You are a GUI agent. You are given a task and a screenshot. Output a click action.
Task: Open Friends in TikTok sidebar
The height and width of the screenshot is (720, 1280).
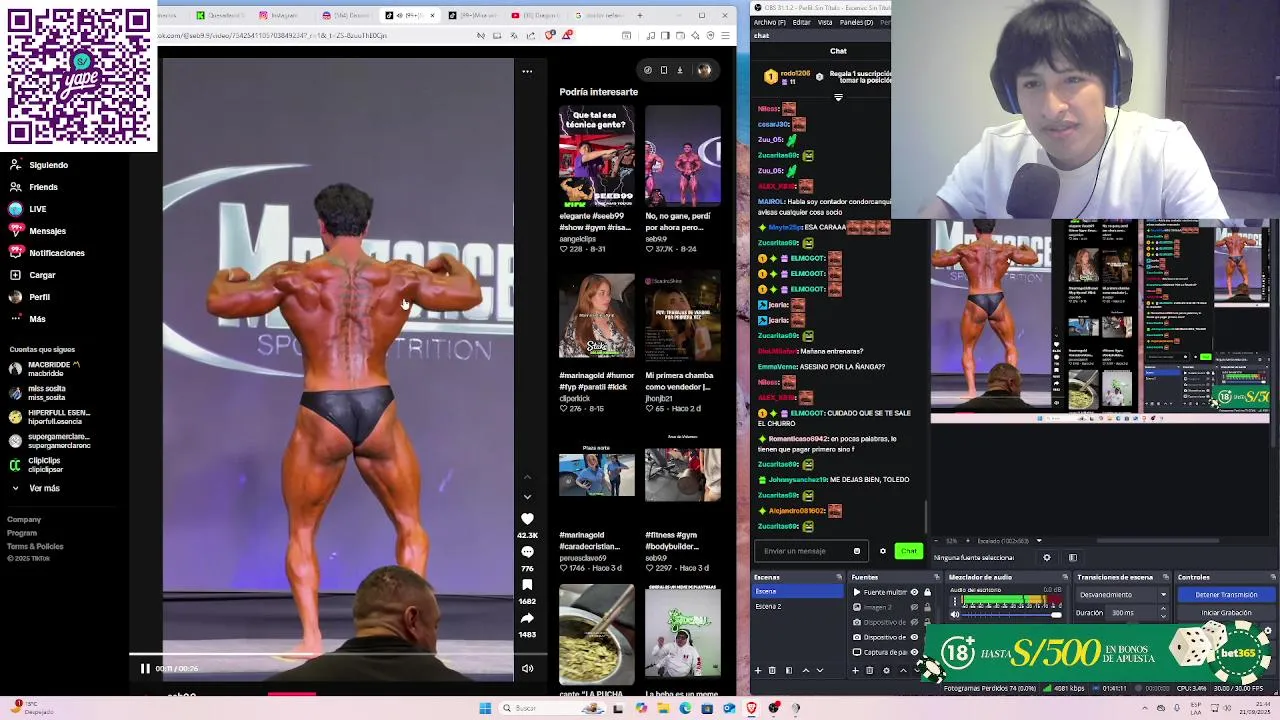[x=34, y=187]
